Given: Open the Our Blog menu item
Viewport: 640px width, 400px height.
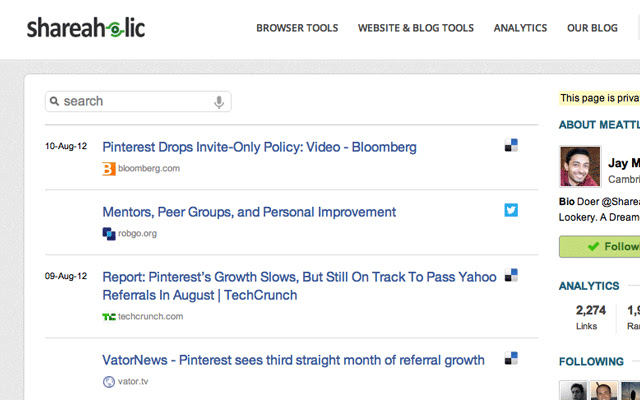Looking at the screenshot, I should [592, 28].
